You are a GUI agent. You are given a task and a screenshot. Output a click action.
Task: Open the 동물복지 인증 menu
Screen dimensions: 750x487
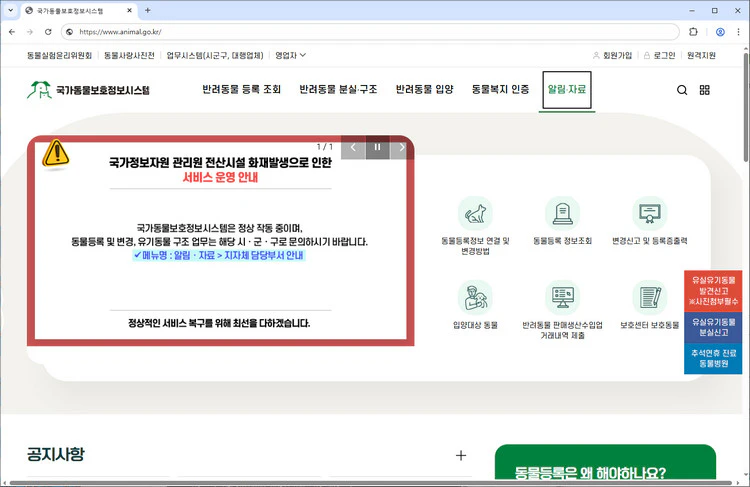pyautogui.click(x=500, y=89)
